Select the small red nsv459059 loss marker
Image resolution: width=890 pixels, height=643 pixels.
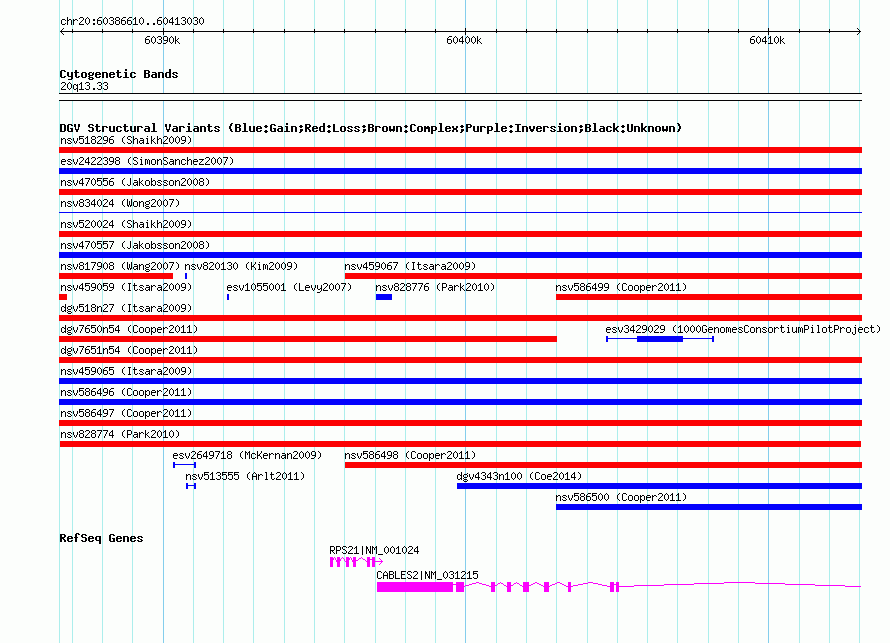tap(63, 297)
